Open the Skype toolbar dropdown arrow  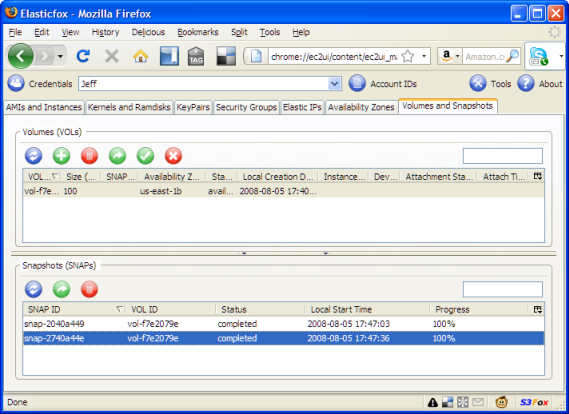561,56
